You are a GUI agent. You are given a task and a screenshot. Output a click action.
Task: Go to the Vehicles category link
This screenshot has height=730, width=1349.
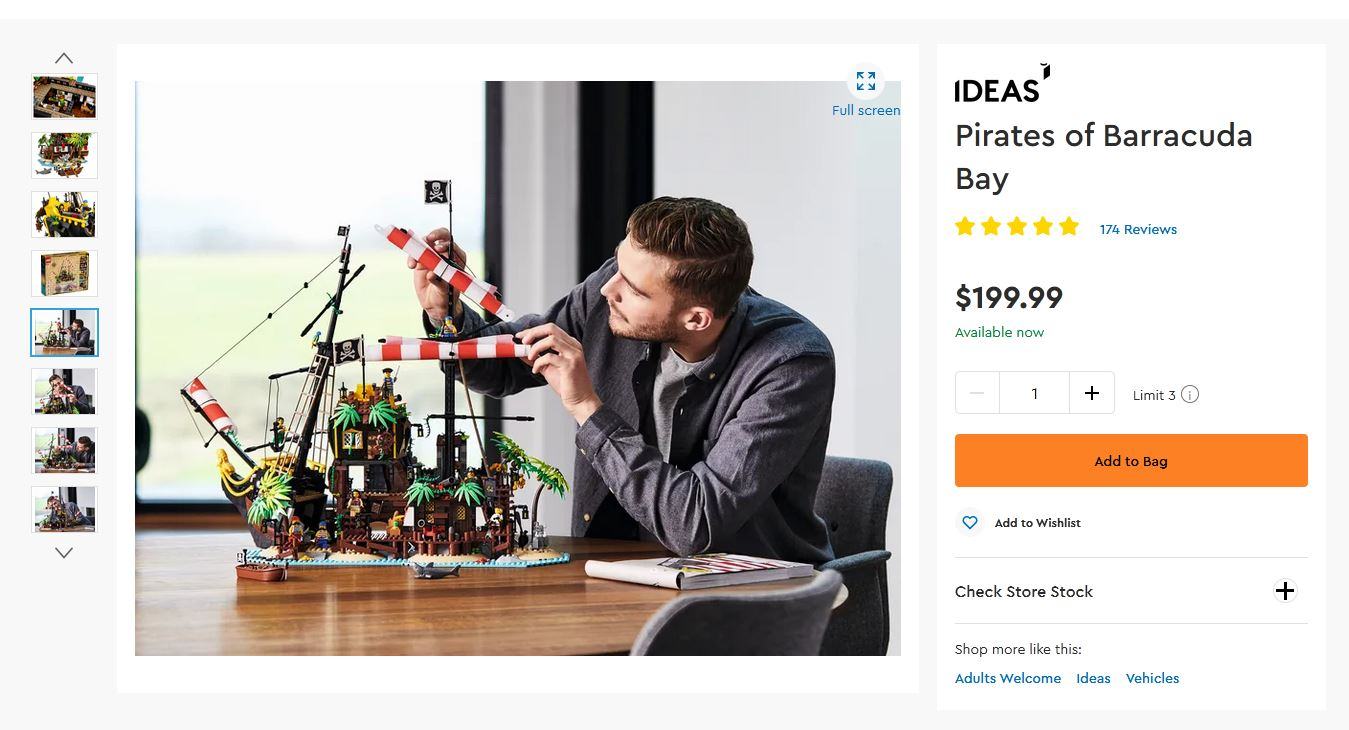tap(1152, 678)
